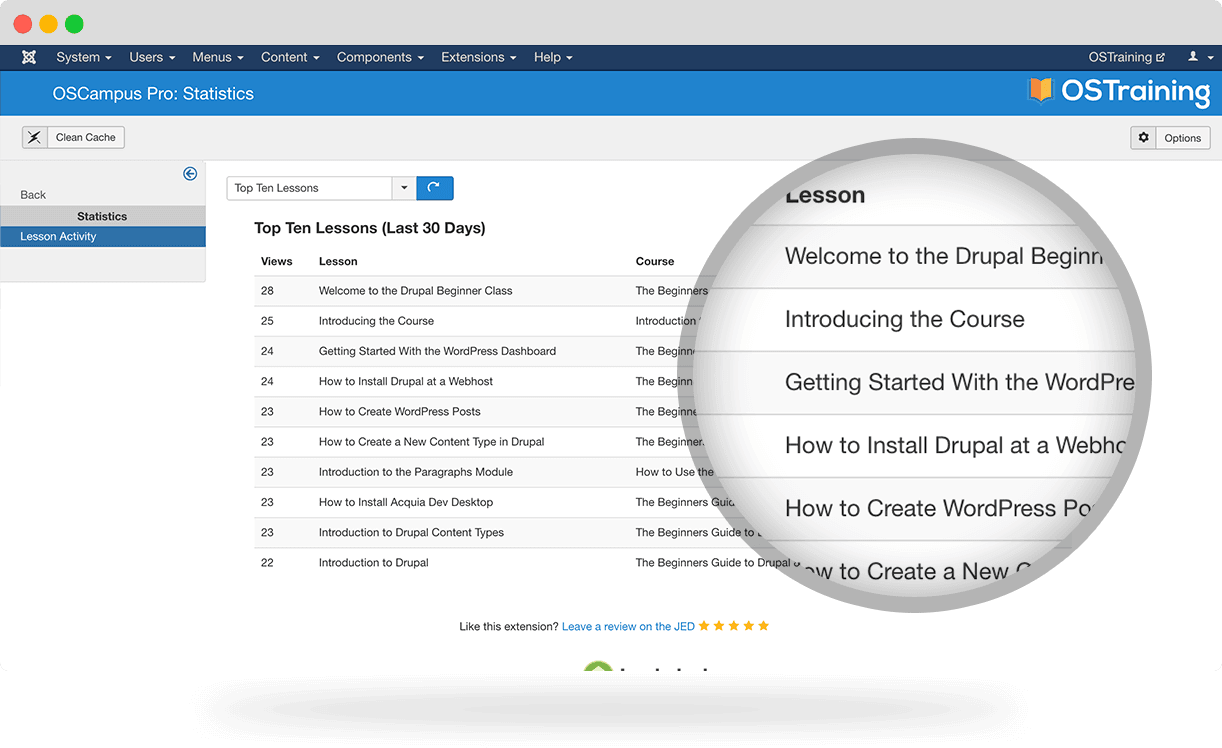Open the Options button

point(1170,138)
